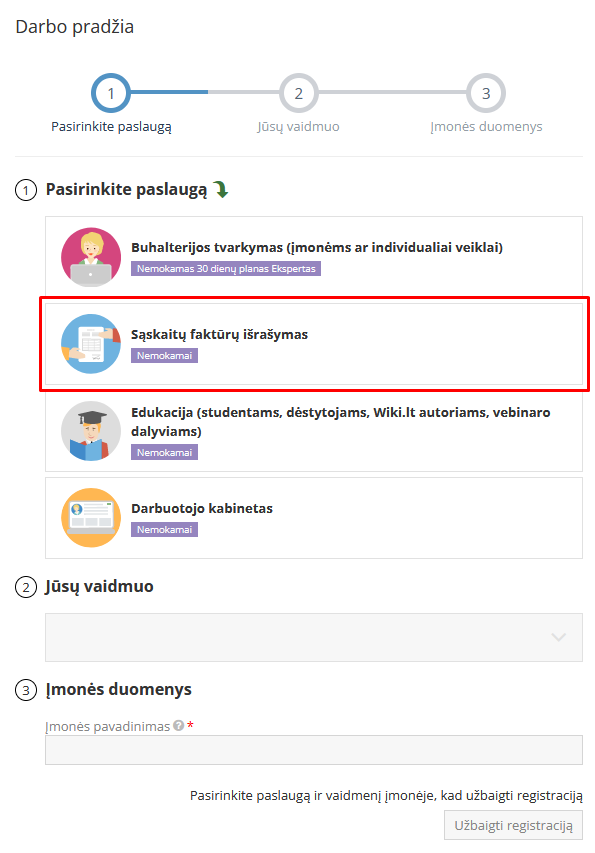Click inside the Įmonės pavadinimas input field

(x=314, y=750)
